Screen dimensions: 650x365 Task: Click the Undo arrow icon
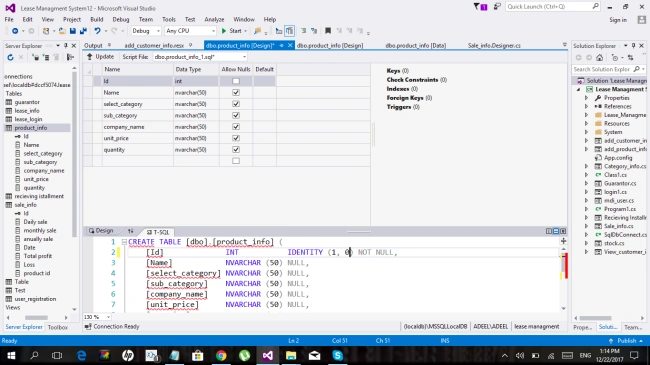[97, 31]
